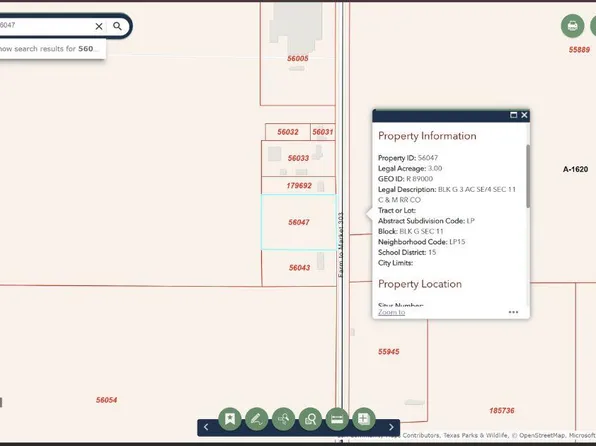Viewport: 596px width, 446px height.
Task: Select parcel 56054 on the map
Action: (x=106, y=400)
